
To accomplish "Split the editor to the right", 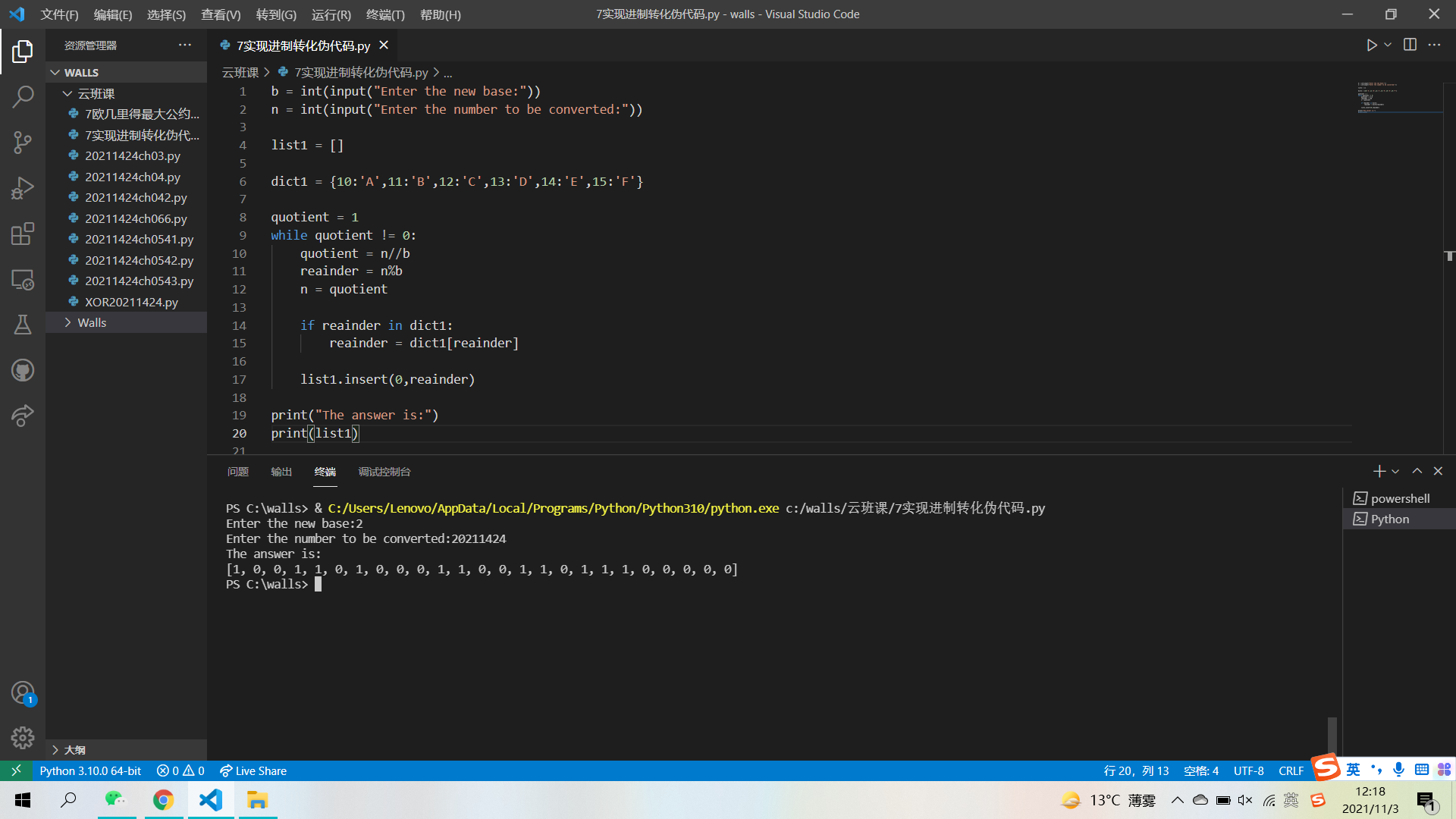I will (x=1410, y=45).
